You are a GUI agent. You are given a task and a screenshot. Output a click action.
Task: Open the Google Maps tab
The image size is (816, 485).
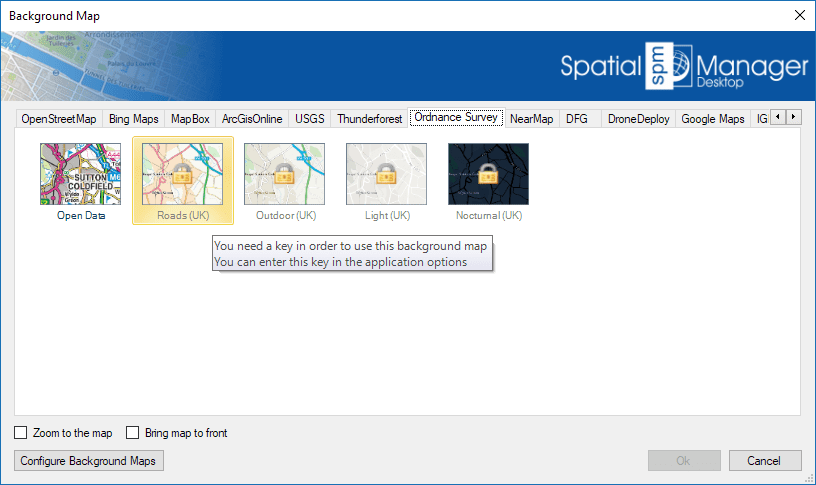coord(712,119)
